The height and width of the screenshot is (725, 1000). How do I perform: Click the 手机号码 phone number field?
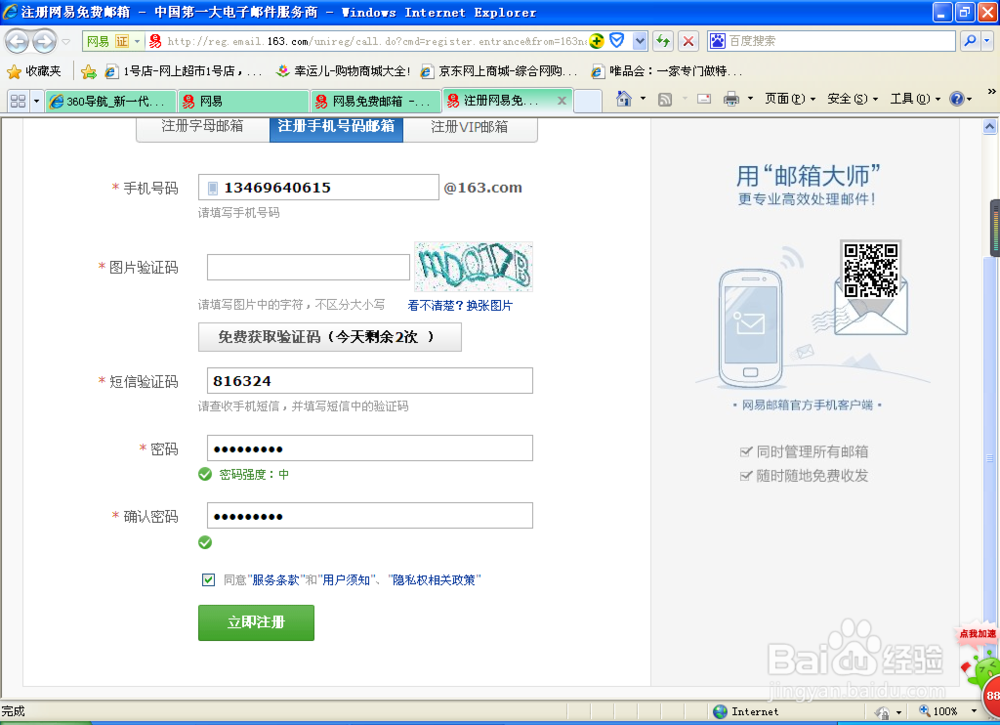coord(318,187)
